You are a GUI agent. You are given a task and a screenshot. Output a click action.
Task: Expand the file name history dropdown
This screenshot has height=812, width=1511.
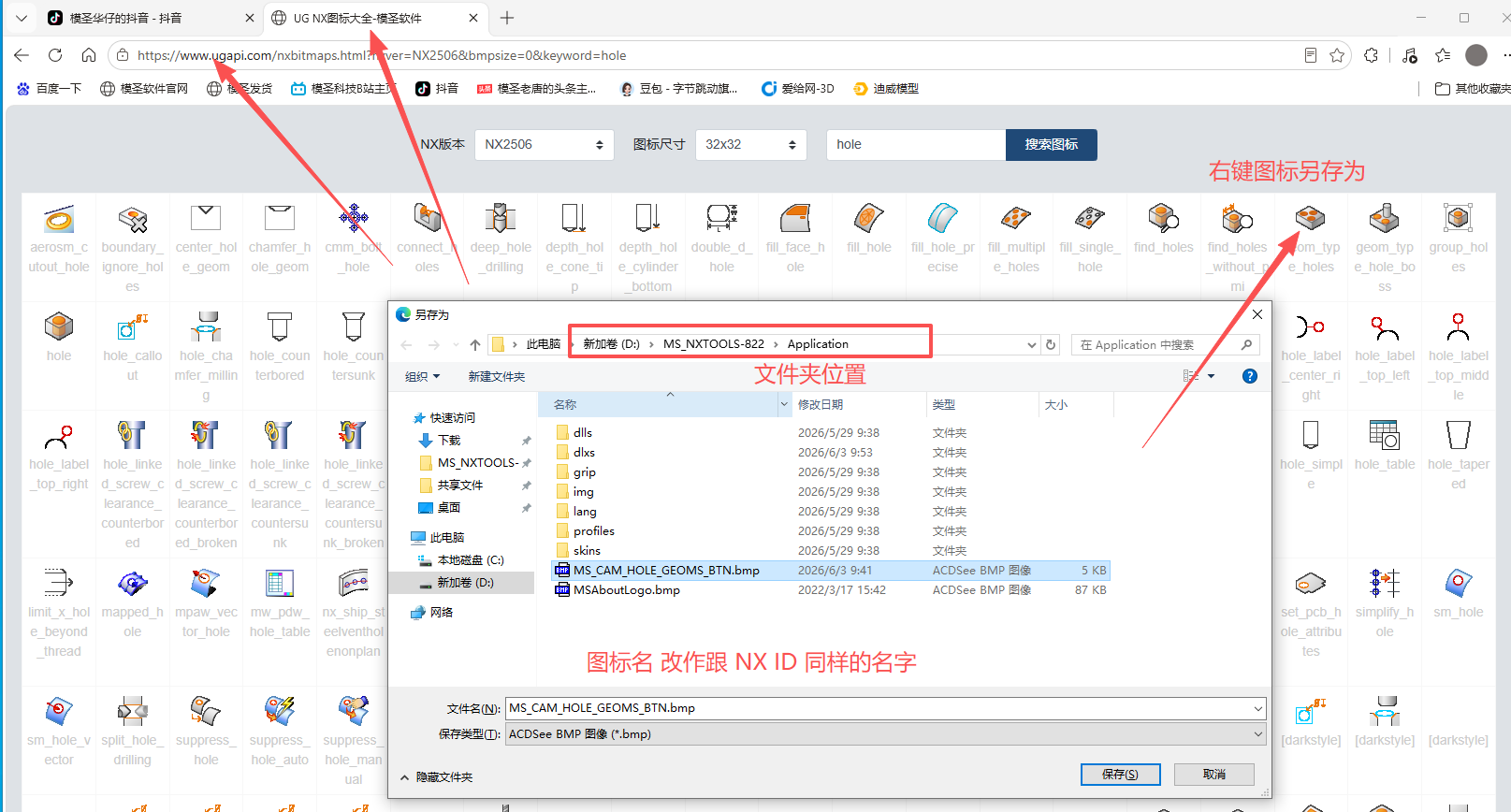pos(1257,709)
